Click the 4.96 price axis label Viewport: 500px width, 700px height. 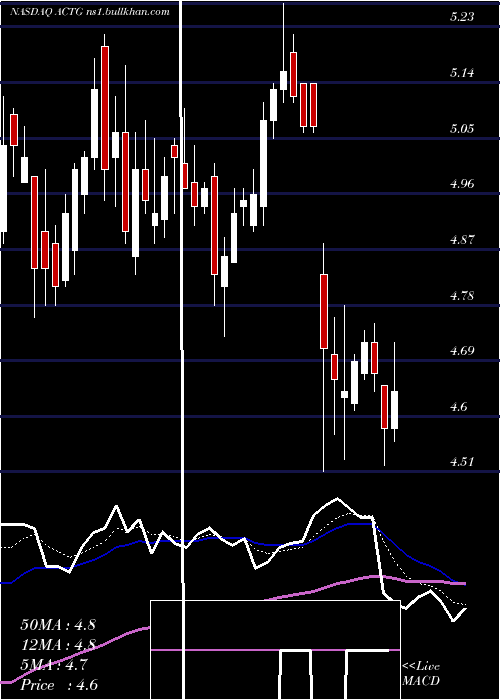(462, 183)
